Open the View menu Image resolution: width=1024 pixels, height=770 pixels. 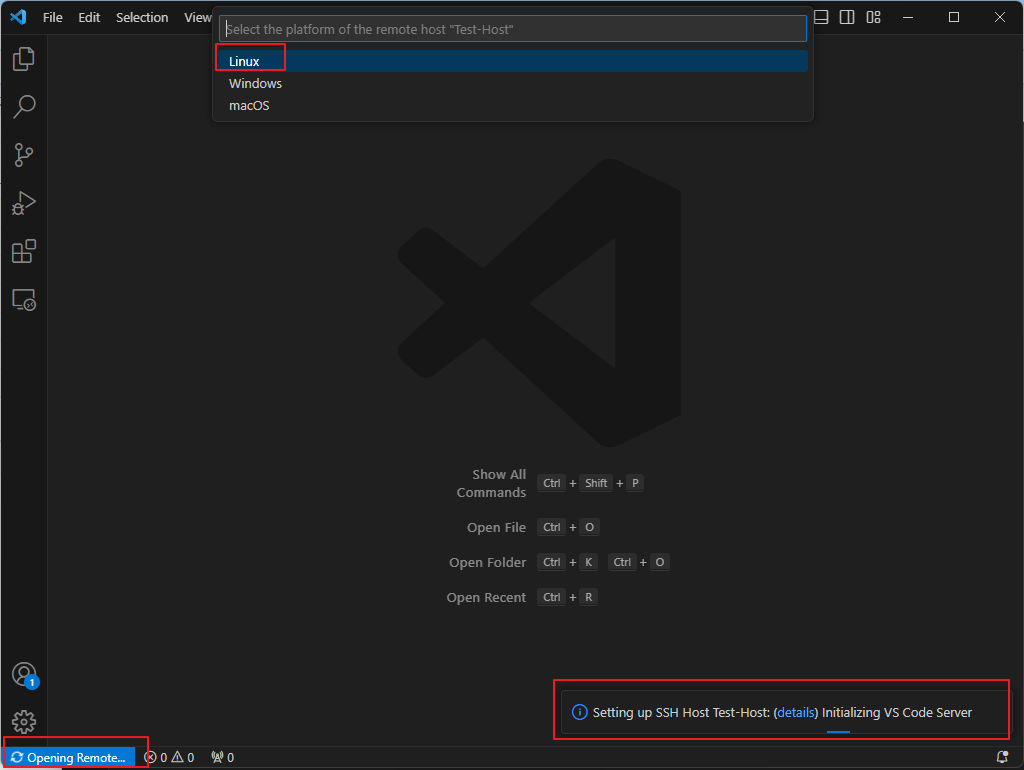tap(197, 18)
